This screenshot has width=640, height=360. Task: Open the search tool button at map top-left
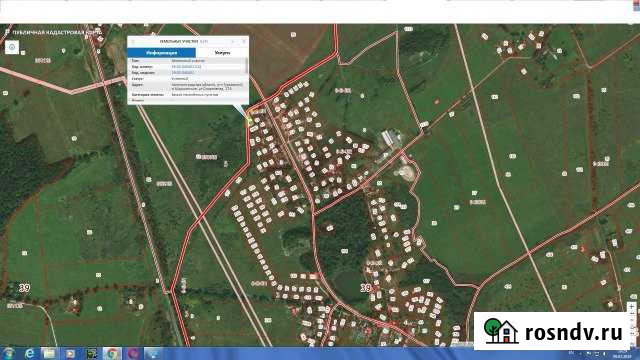[12, 47]
